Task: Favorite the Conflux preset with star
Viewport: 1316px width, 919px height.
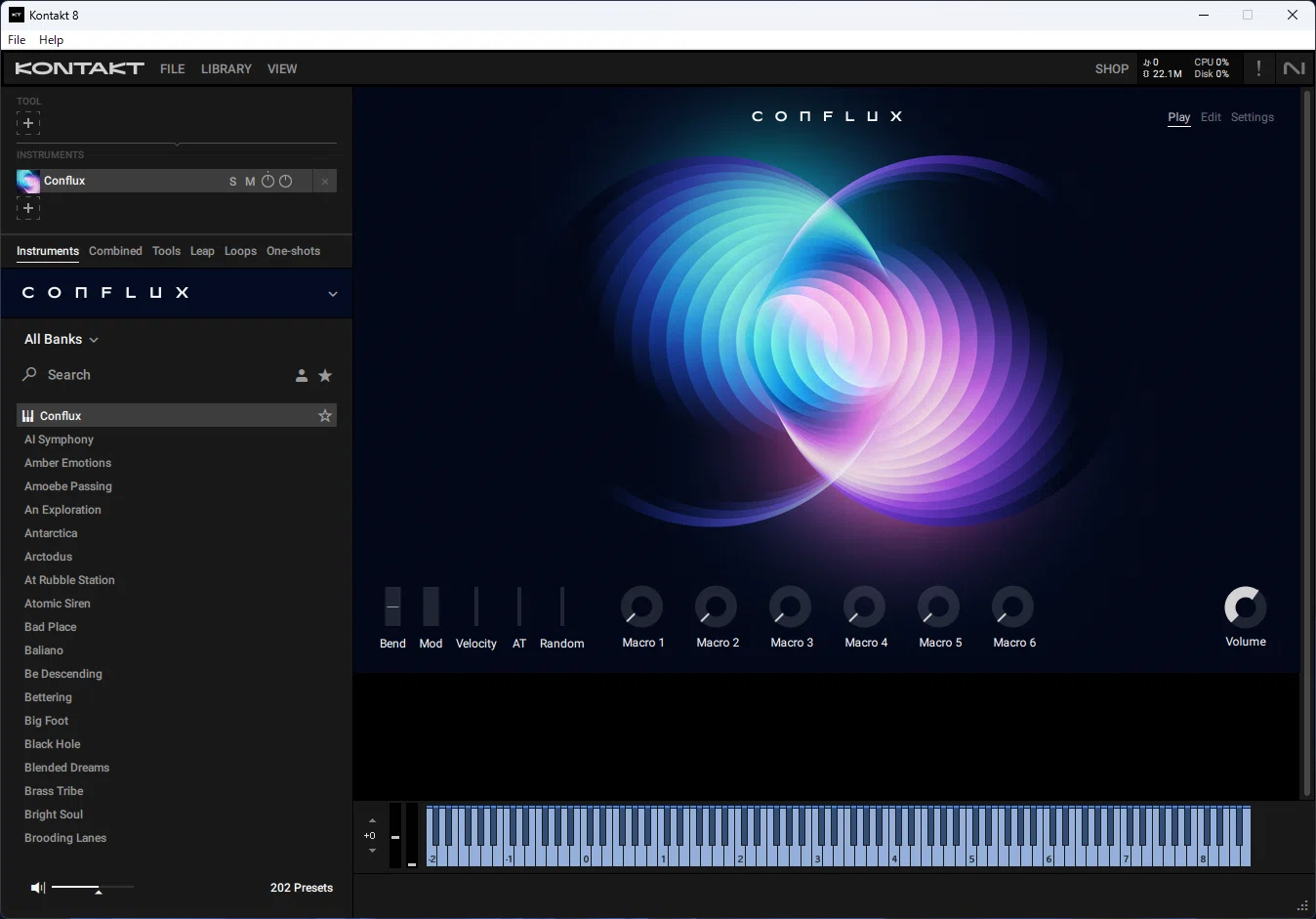Action: (325, 416)
